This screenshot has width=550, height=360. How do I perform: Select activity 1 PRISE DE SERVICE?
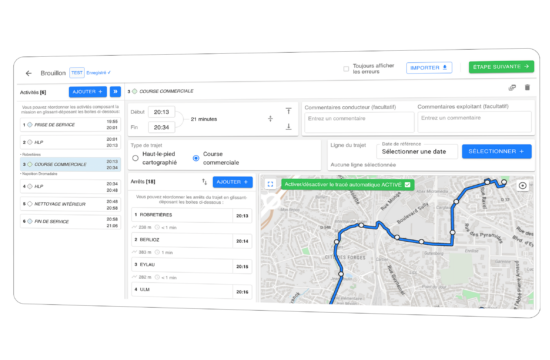[71, 125]
